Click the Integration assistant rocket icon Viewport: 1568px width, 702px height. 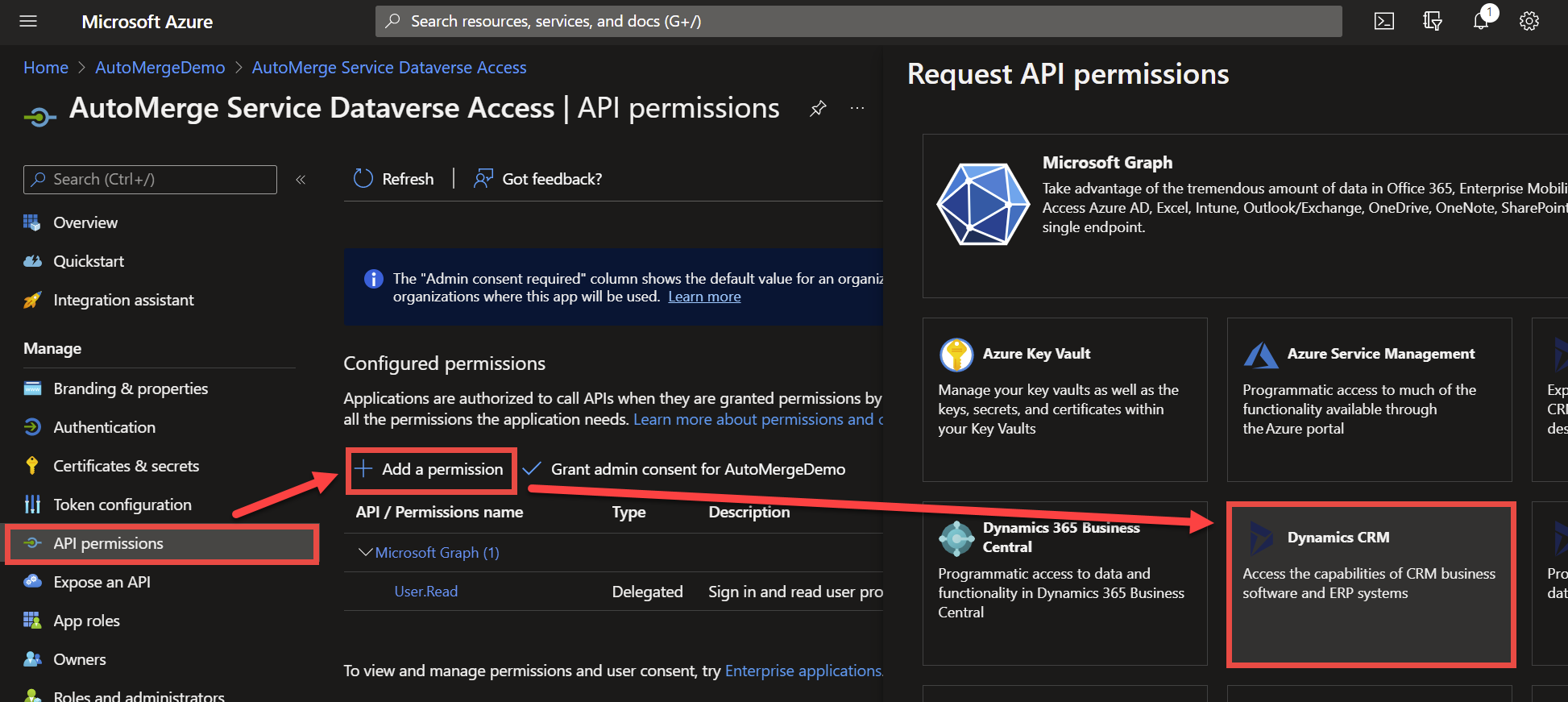point(32,300)
